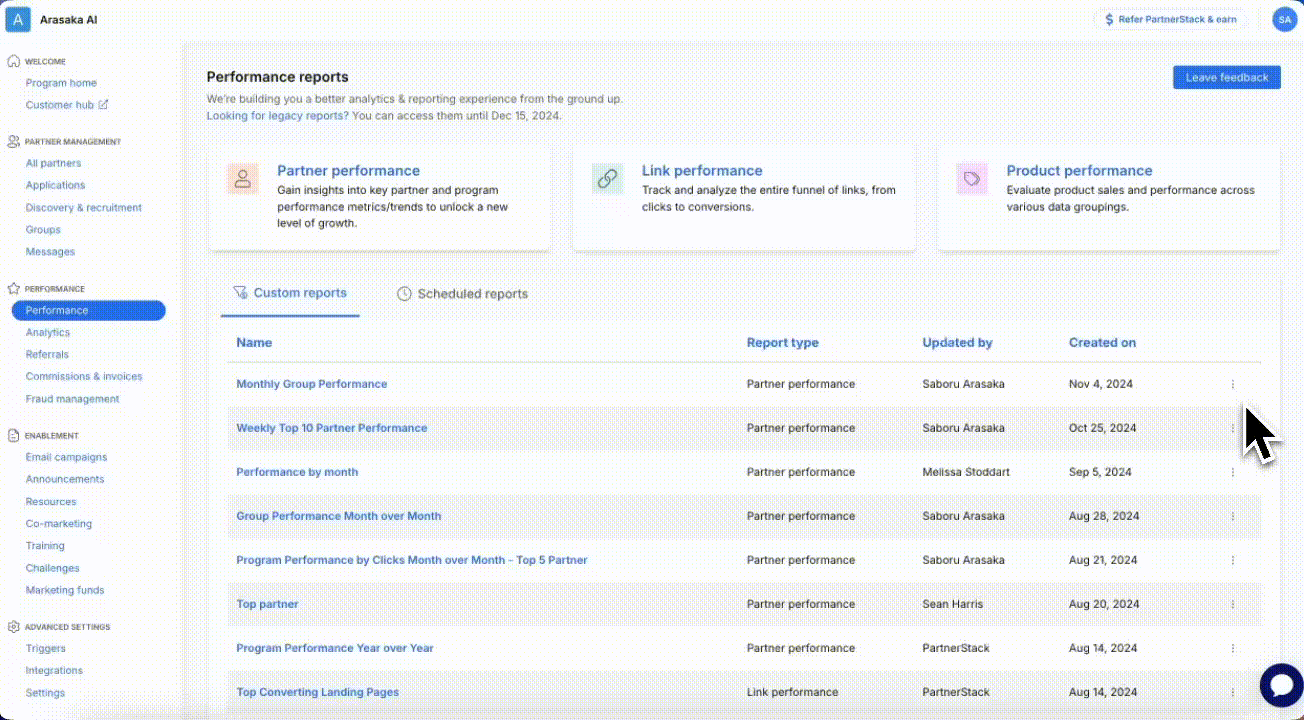
Task: Open the Analytics page
Action: tap(48, 332)
